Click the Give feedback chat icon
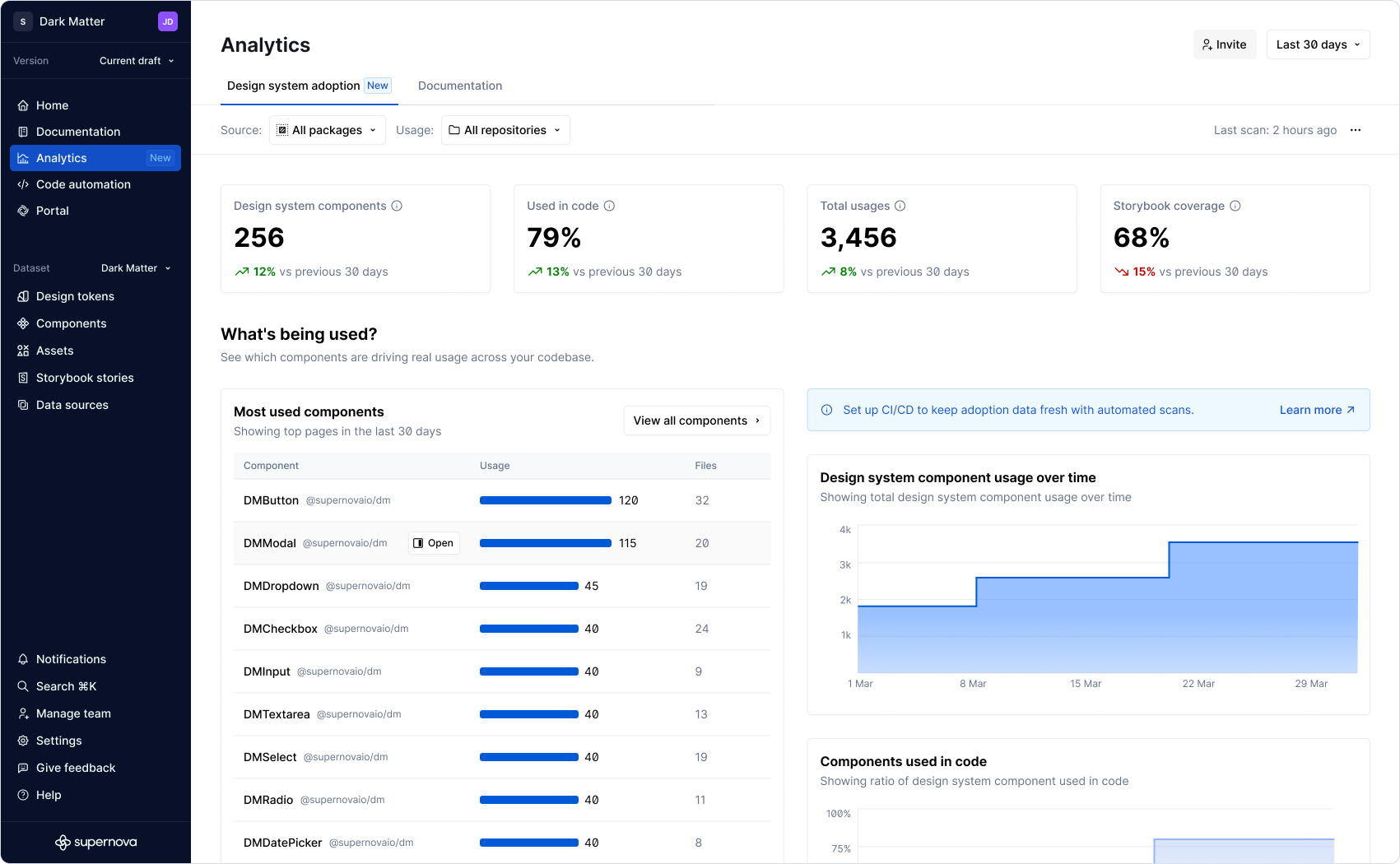This screenshot has width=1400, height=864. pyautogui.click(x=23, y=768)
